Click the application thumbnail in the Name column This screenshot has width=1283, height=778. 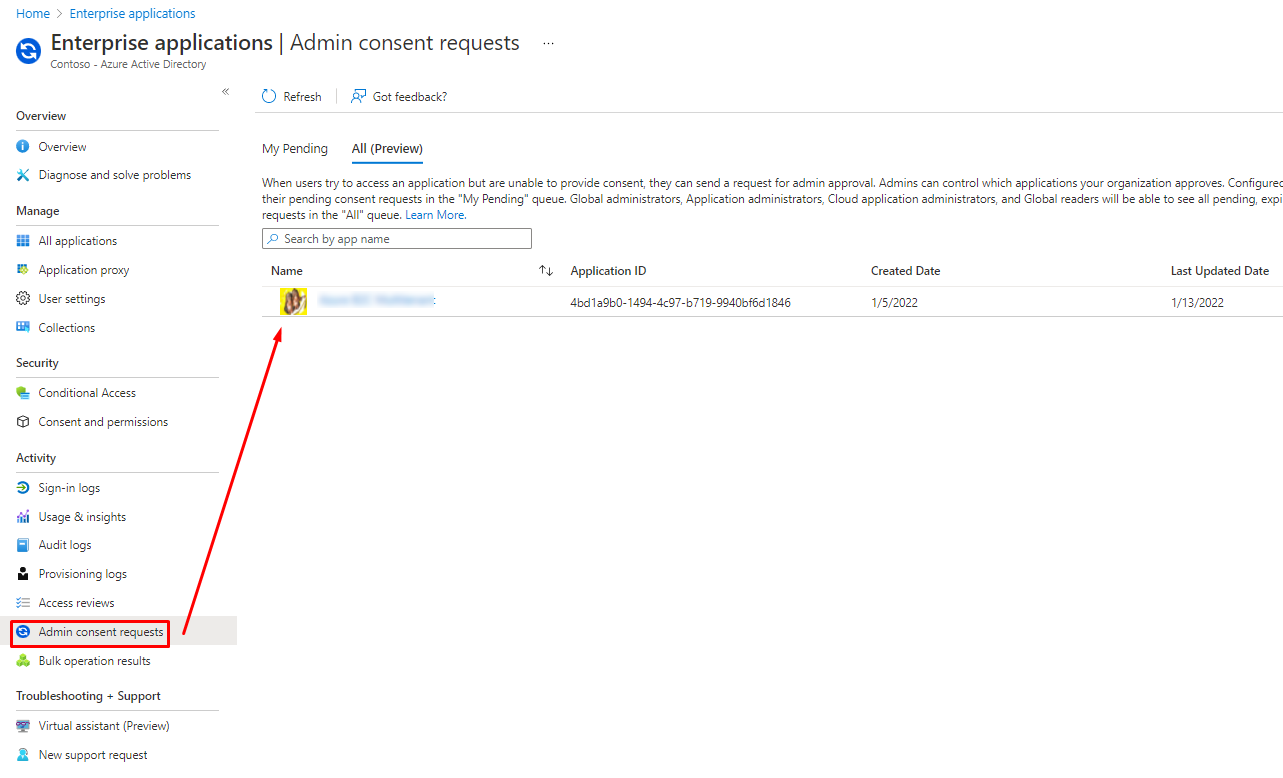(x=293, y=302)
